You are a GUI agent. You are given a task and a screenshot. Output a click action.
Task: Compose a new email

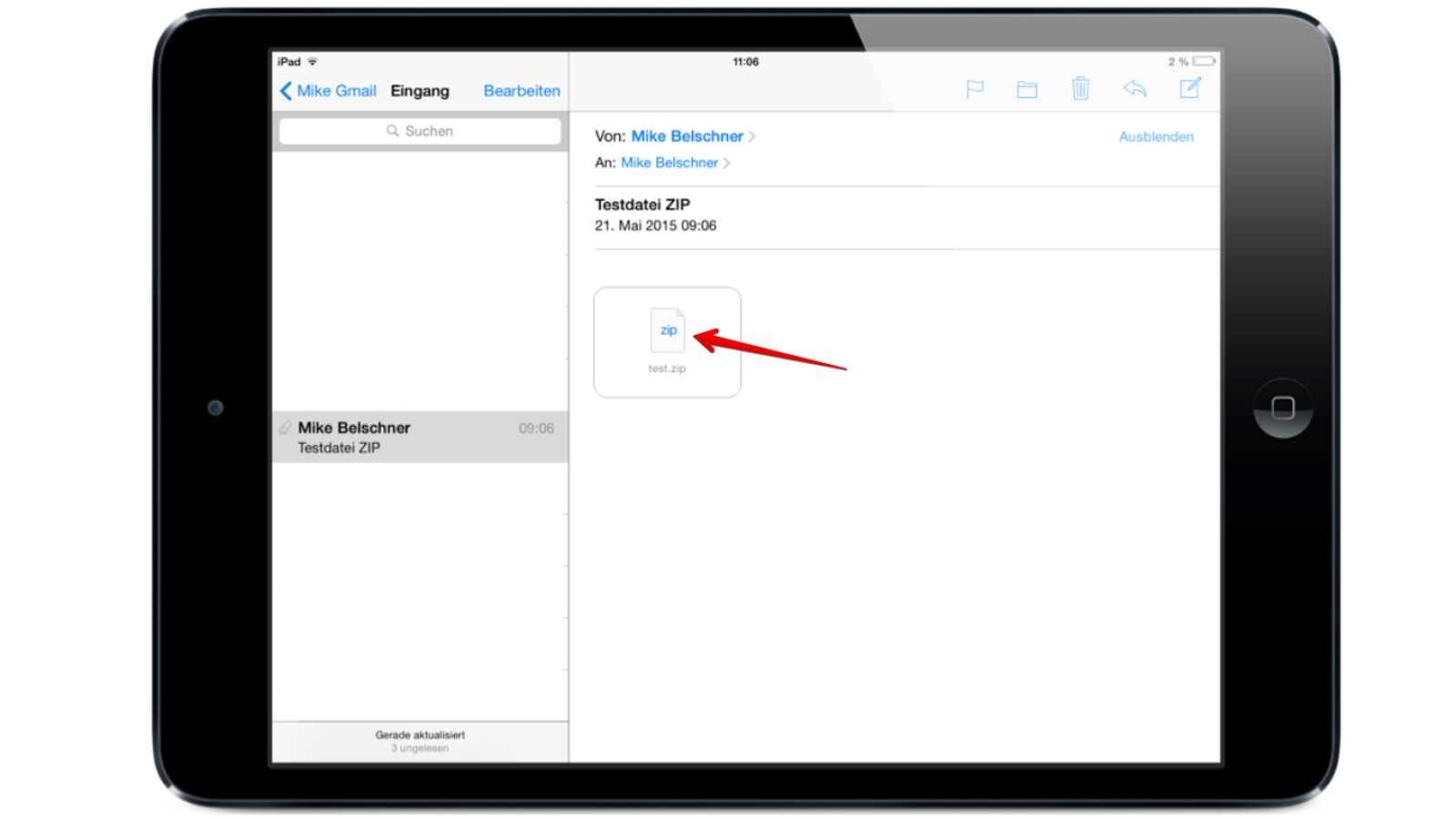(x=1189, y=88)
